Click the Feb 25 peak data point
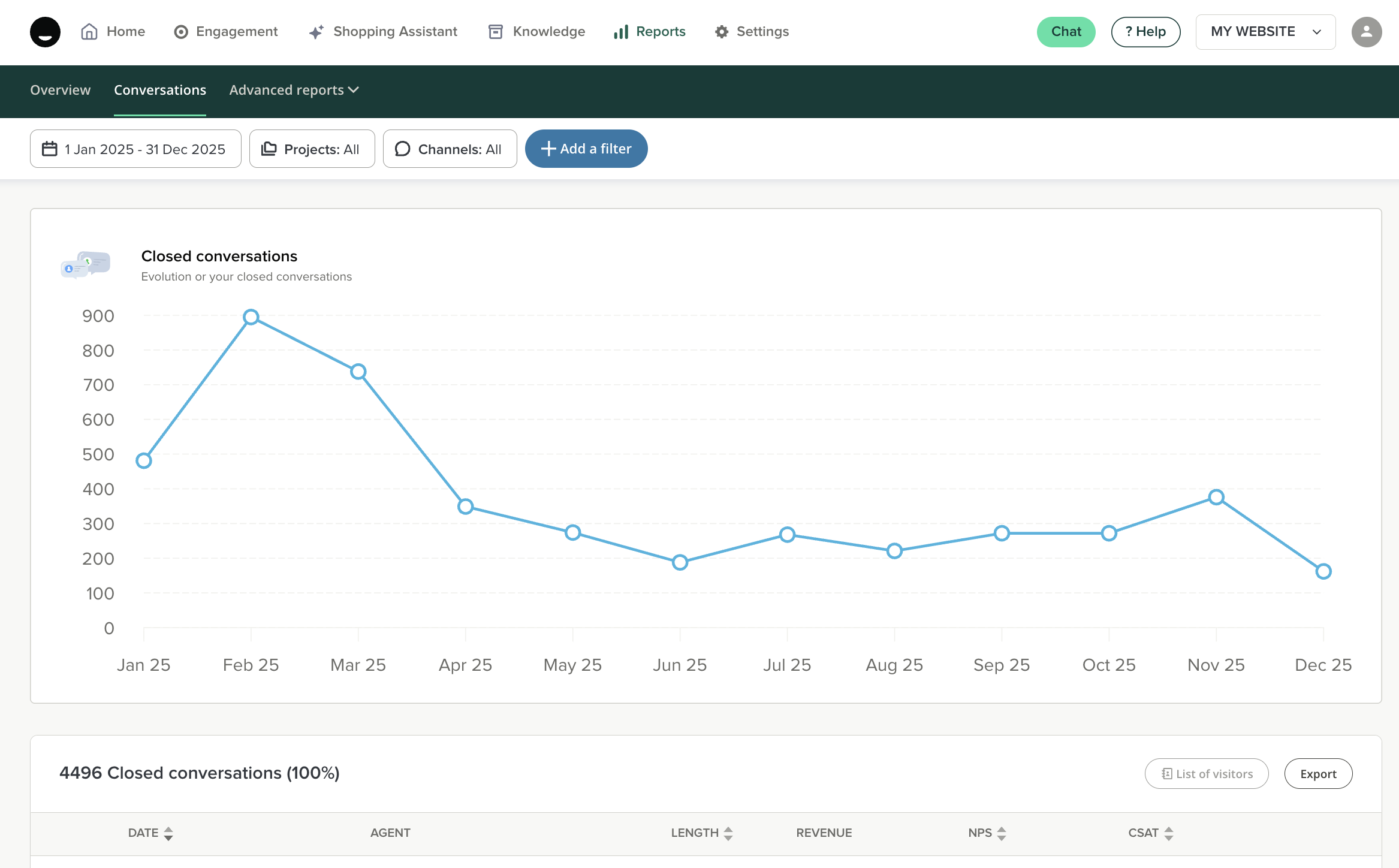1399x868 pixels. pos(251,317)
